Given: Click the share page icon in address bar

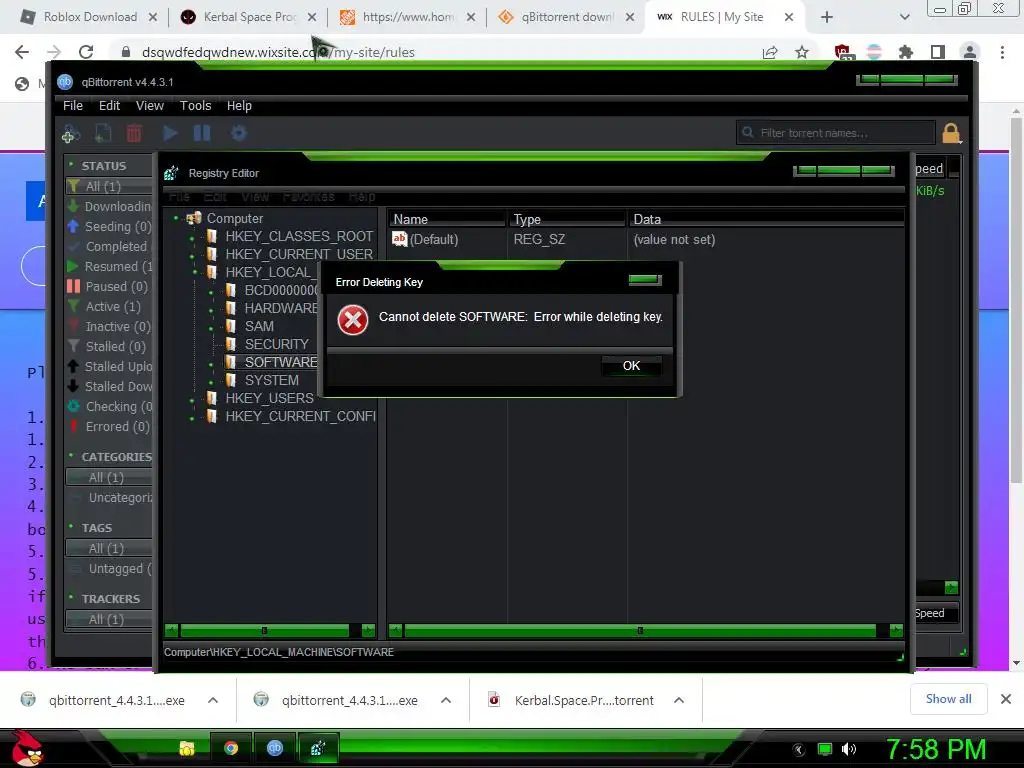Looking at the screenshot, I should 770,52.
